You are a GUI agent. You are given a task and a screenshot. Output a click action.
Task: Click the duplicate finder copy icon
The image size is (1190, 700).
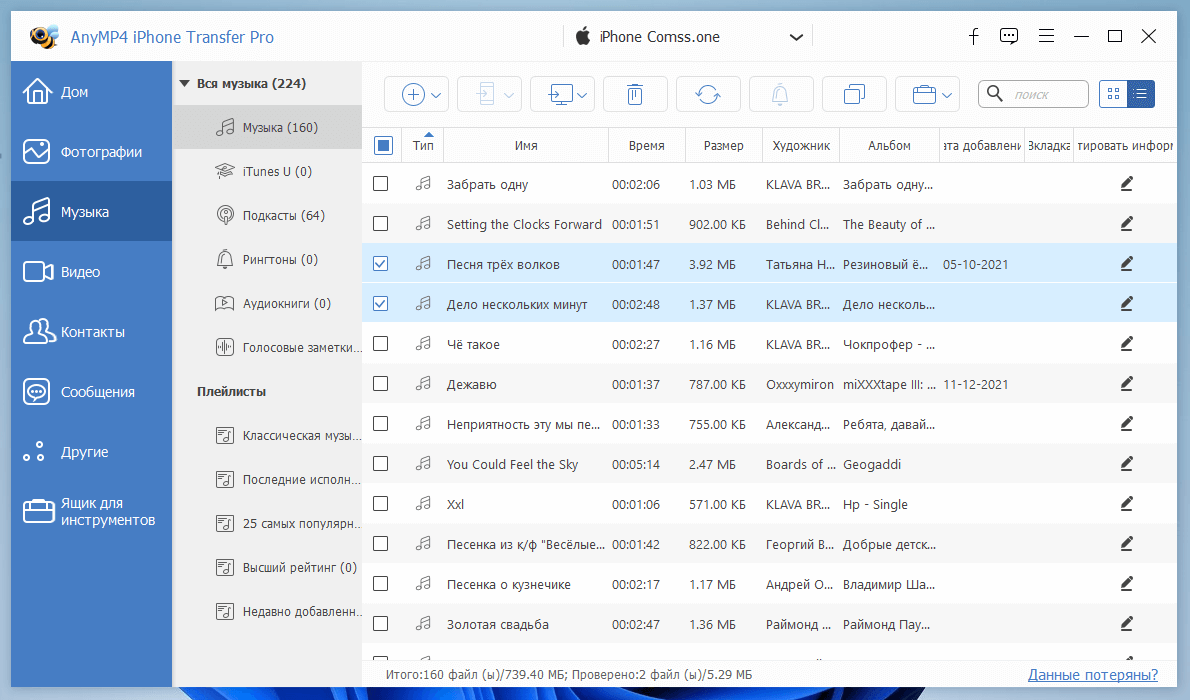[x=854, y=95]
